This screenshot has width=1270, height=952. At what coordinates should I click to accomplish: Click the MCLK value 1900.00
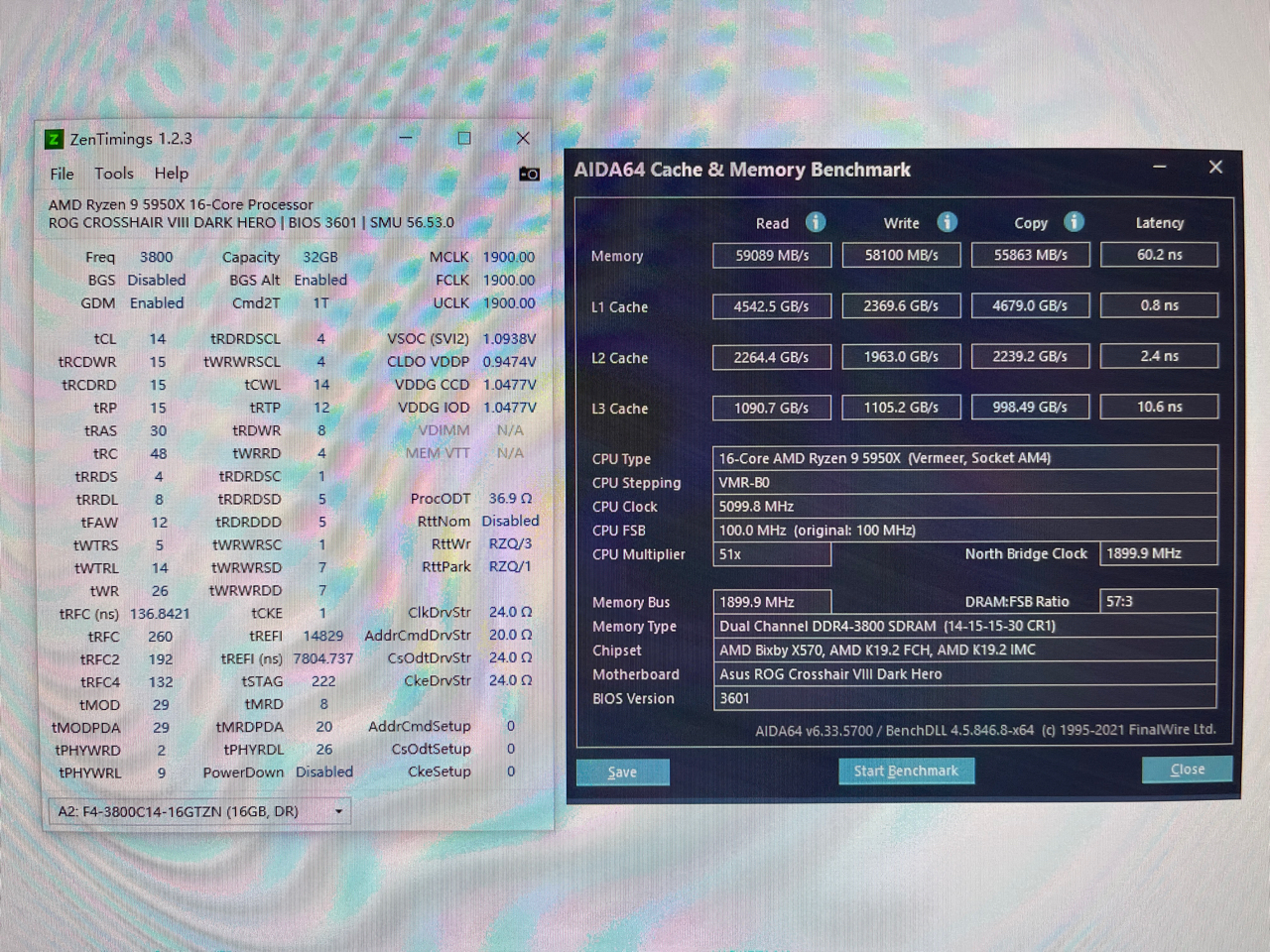tap(508, 257)
